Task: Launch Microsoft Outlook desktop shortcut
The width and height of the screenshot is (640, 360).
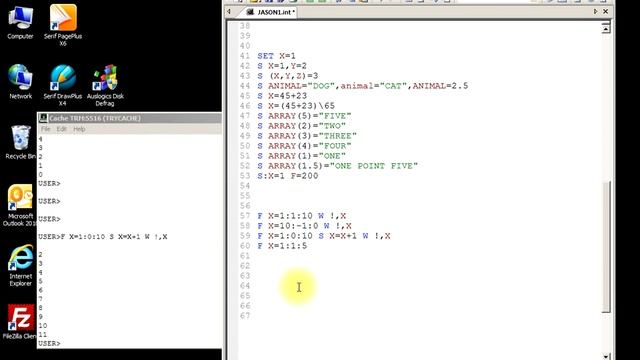Action: [20, 205]
